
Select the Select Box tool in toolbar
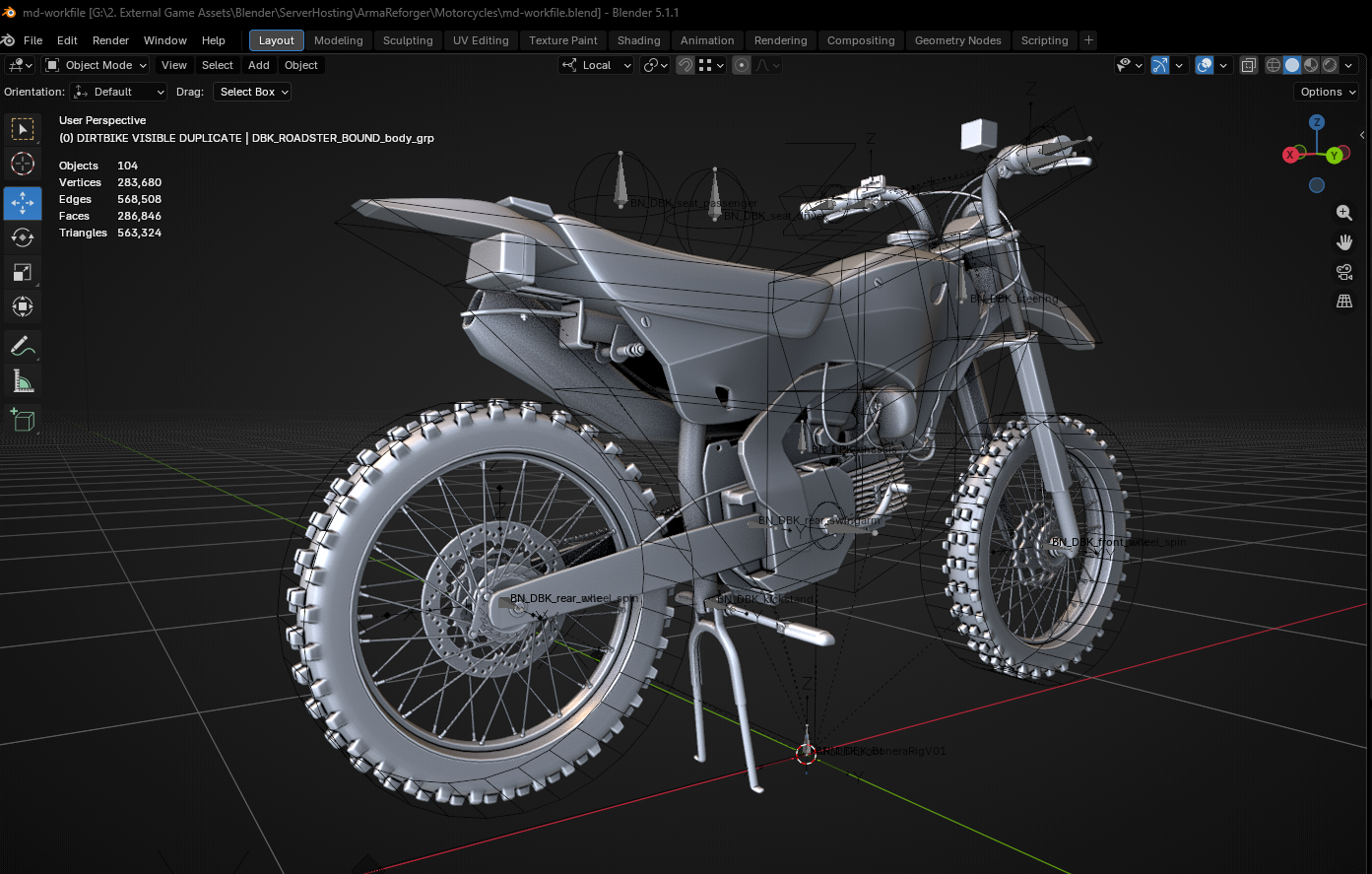[x=23, y=129]
